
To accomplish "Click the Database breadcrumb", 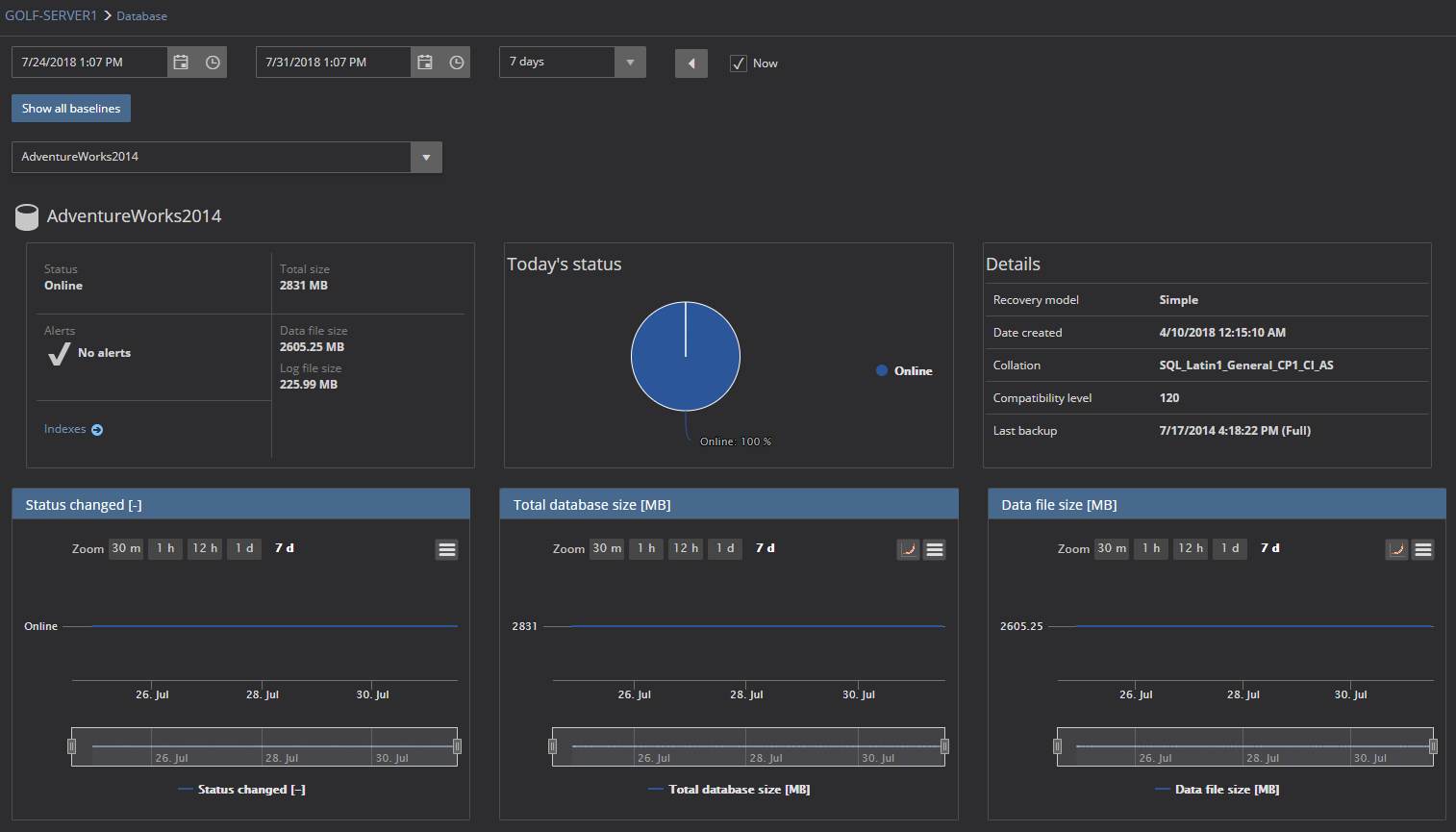I will coord(141,16).
